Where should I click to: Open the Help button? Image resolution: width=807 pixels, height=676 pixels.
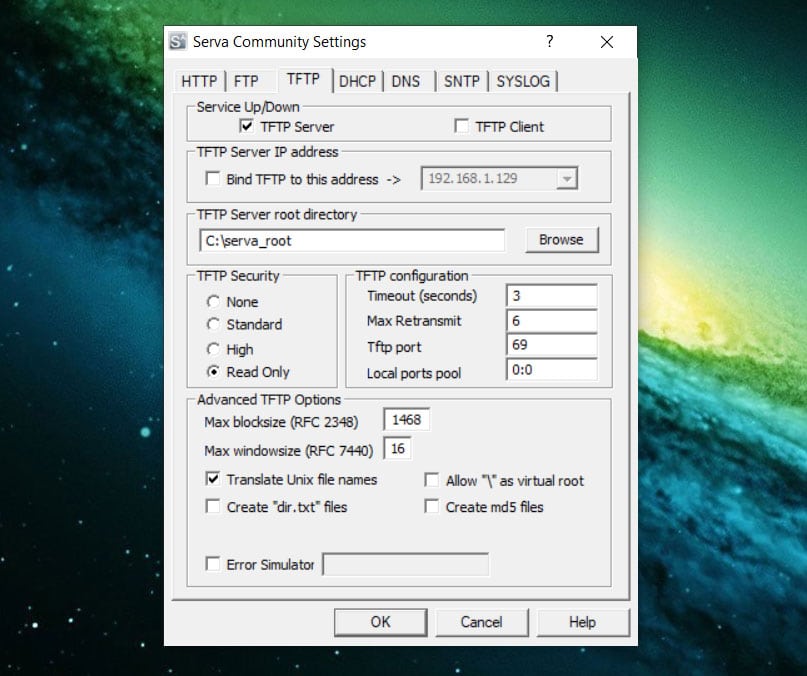[583, 622]
